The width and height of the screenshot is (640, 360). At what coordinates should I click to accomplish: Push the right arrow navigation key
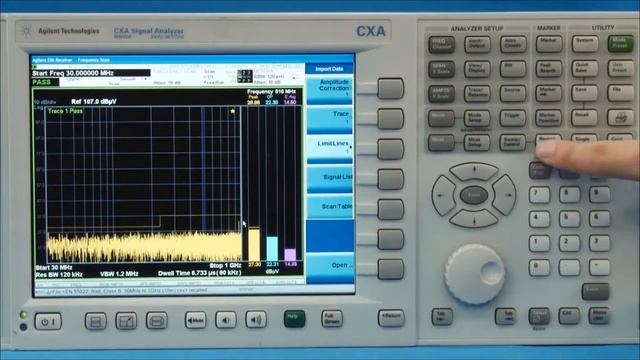505,195
